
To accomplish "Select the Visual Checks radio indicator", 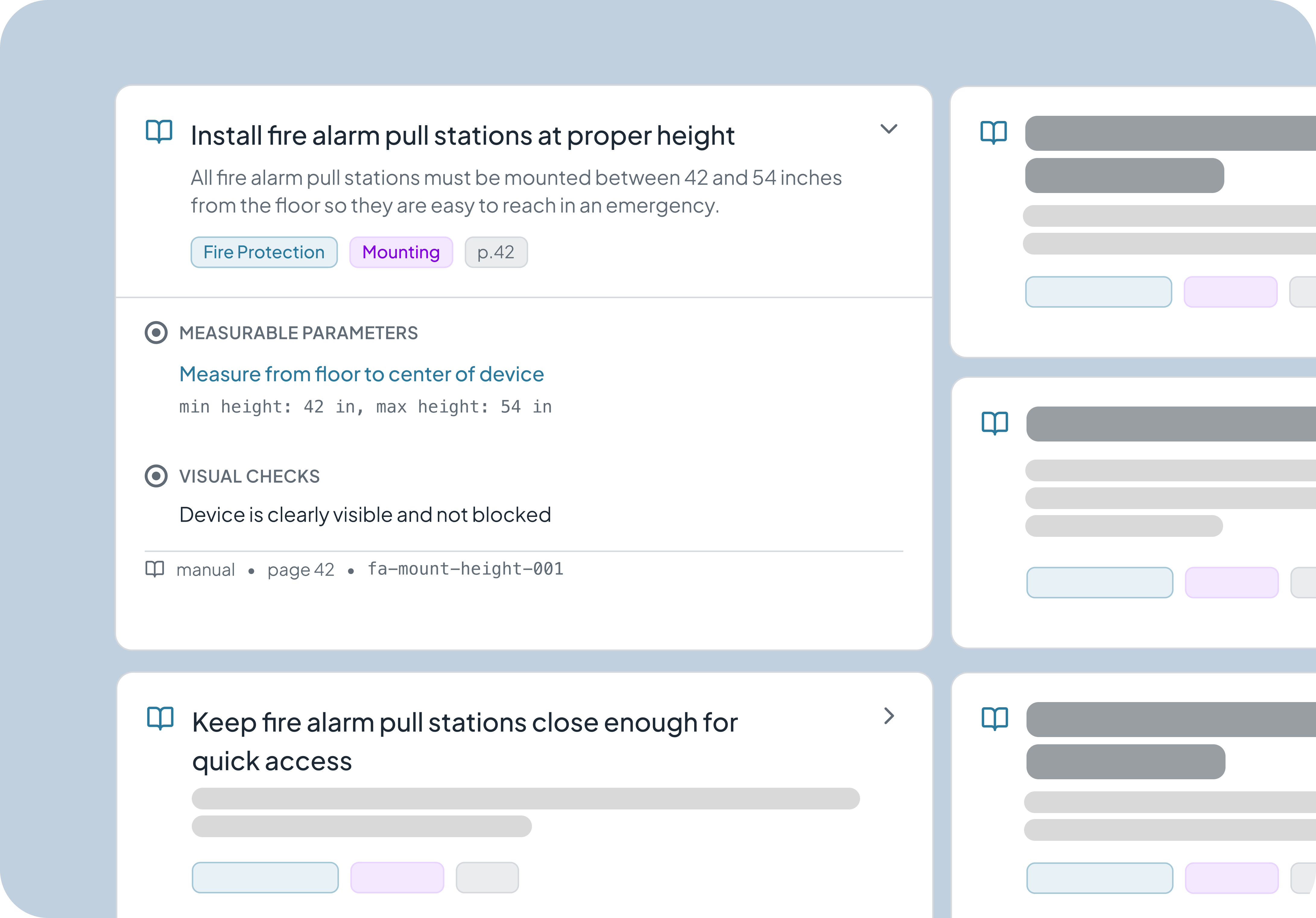I will pyautogui.click(x=157, y=476).
